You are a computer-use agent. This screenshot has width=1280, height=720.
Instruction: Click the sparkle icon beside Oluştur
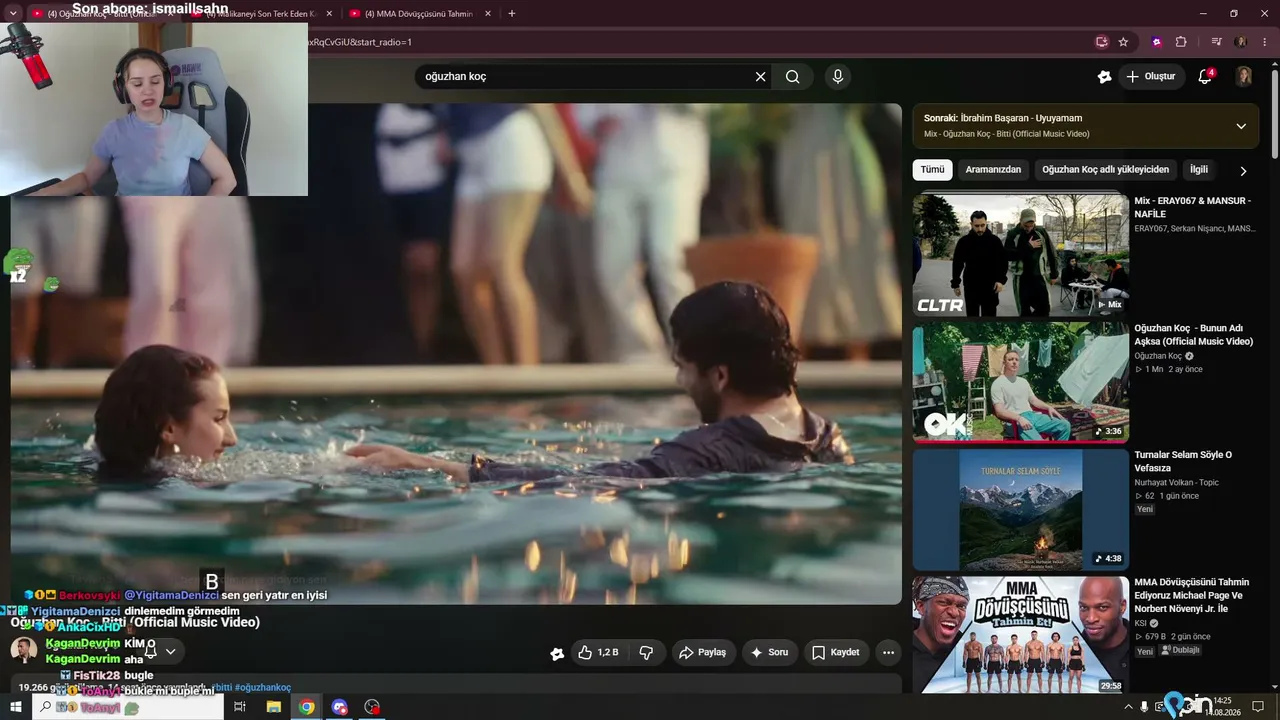(x=1104, y=76)
